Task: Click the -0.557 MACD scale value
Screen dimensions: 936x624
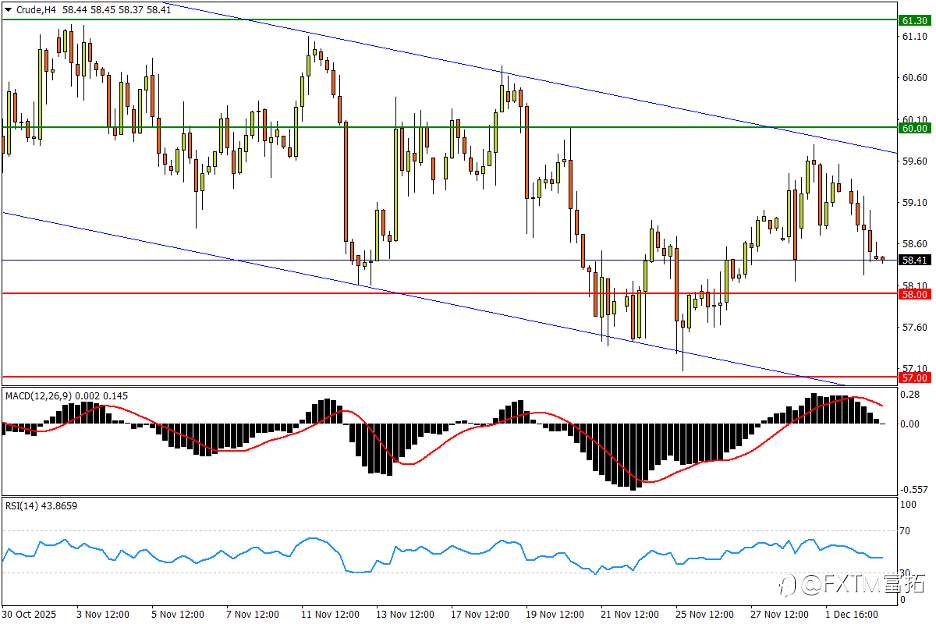Action: (x=914, y=490)
